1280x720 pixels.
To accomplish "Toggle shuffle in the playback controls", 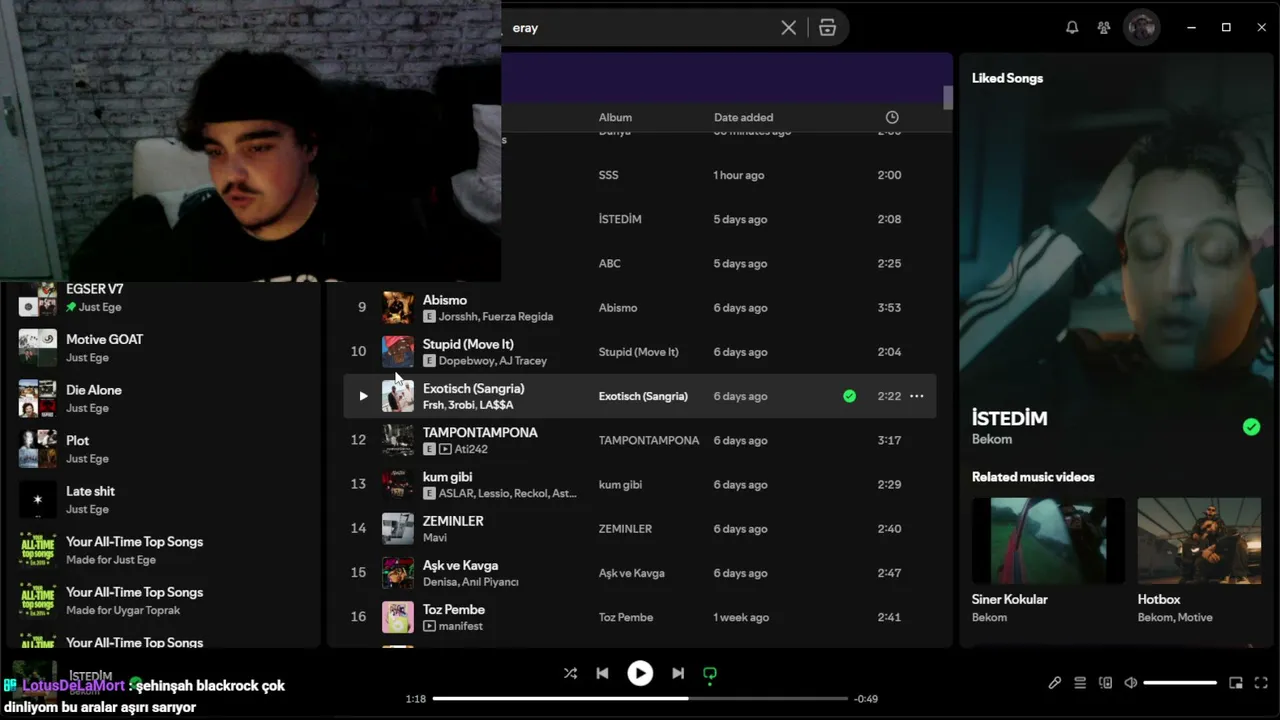I will point(570,674).
